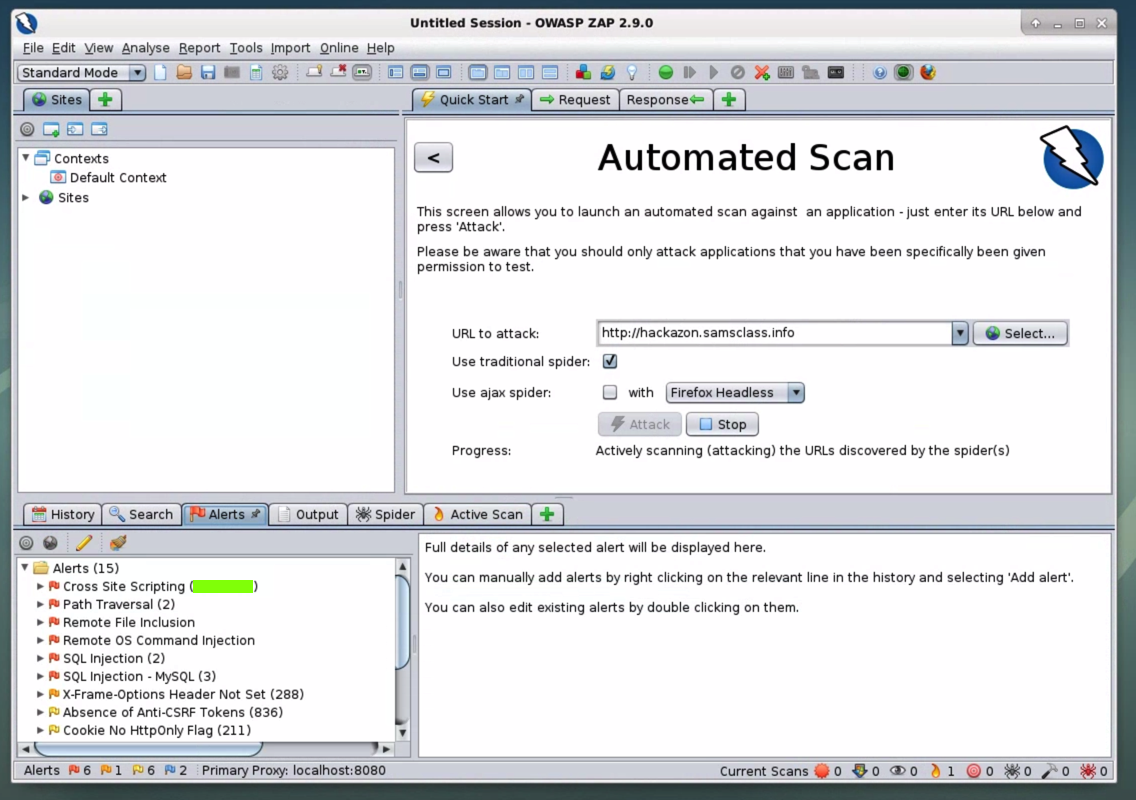Click the broom icon to clear alerts
Viewport: 1136px width, 800px height.
(x=118, y=543)
